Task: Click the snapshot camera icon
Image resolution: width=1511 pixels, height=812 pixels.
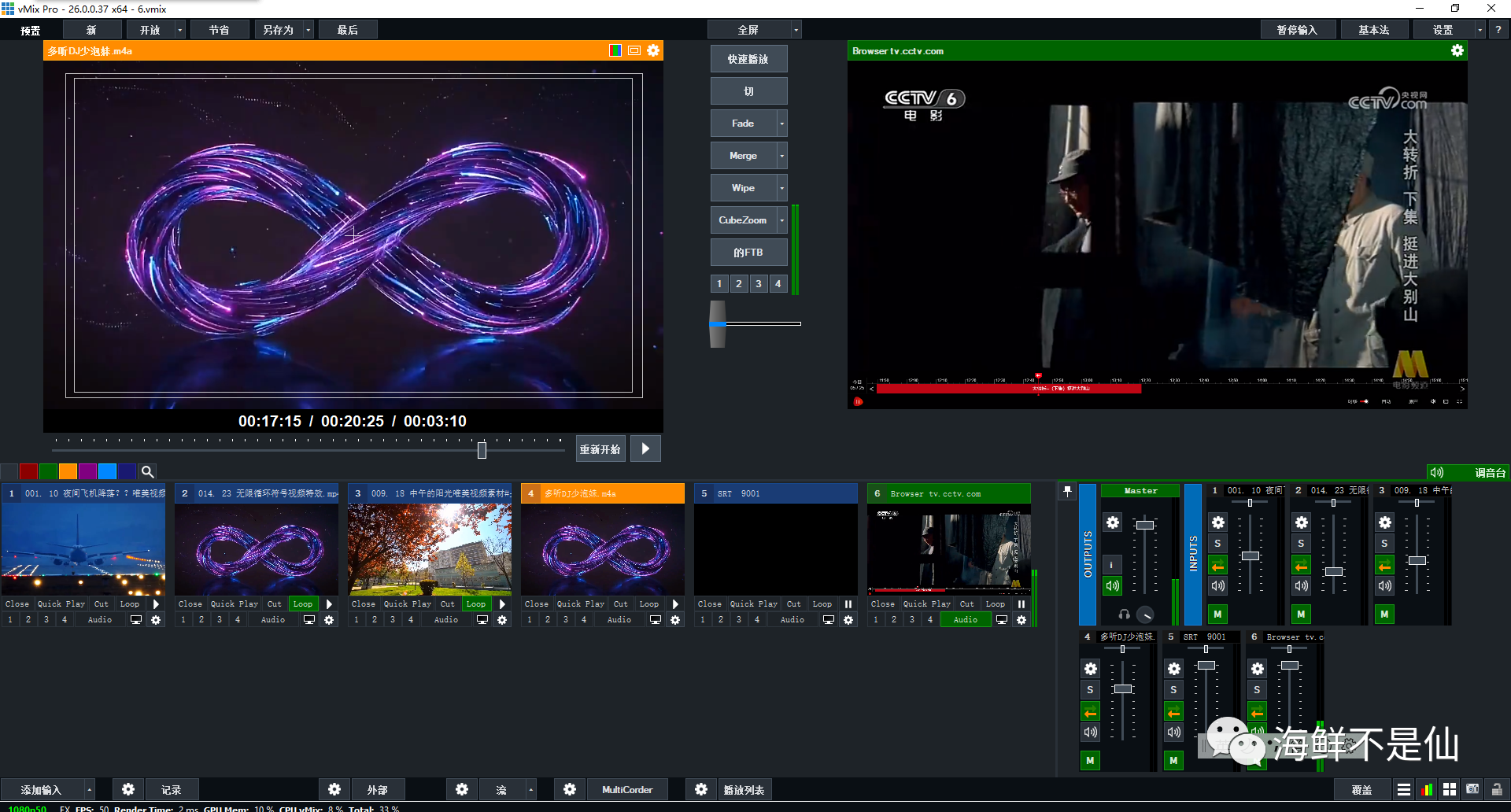Action: click(1472, 789)
